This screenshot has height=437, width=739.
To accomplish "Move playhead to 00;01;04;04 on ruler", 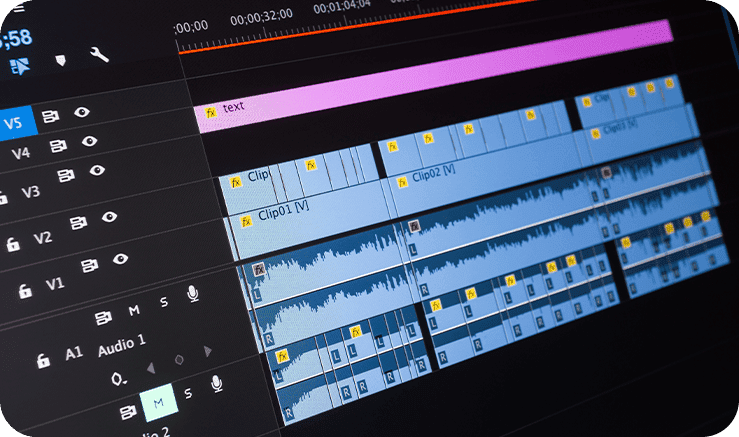I will [x=342, y=6].
